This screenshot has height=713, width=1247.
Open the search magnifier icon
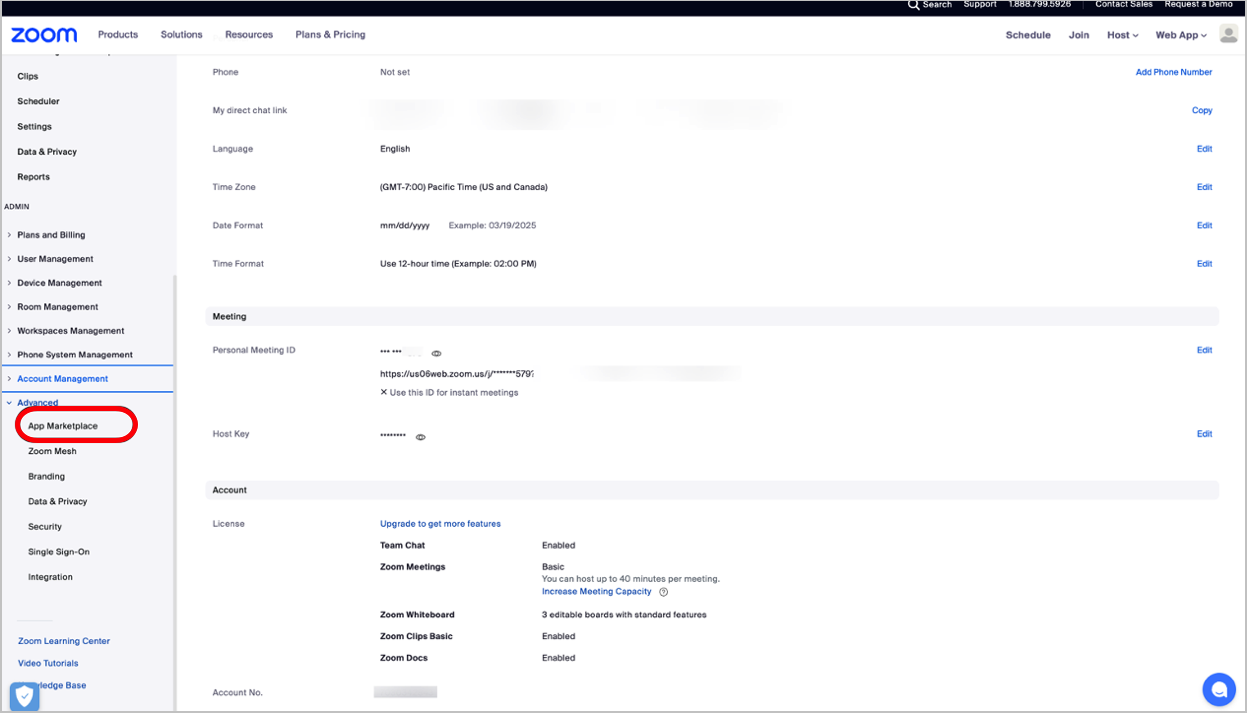pyautogui.click(x=913, y=5)
